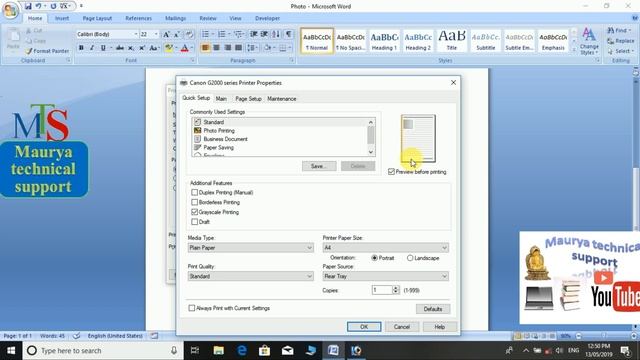Click the Subscript icon

131,48
